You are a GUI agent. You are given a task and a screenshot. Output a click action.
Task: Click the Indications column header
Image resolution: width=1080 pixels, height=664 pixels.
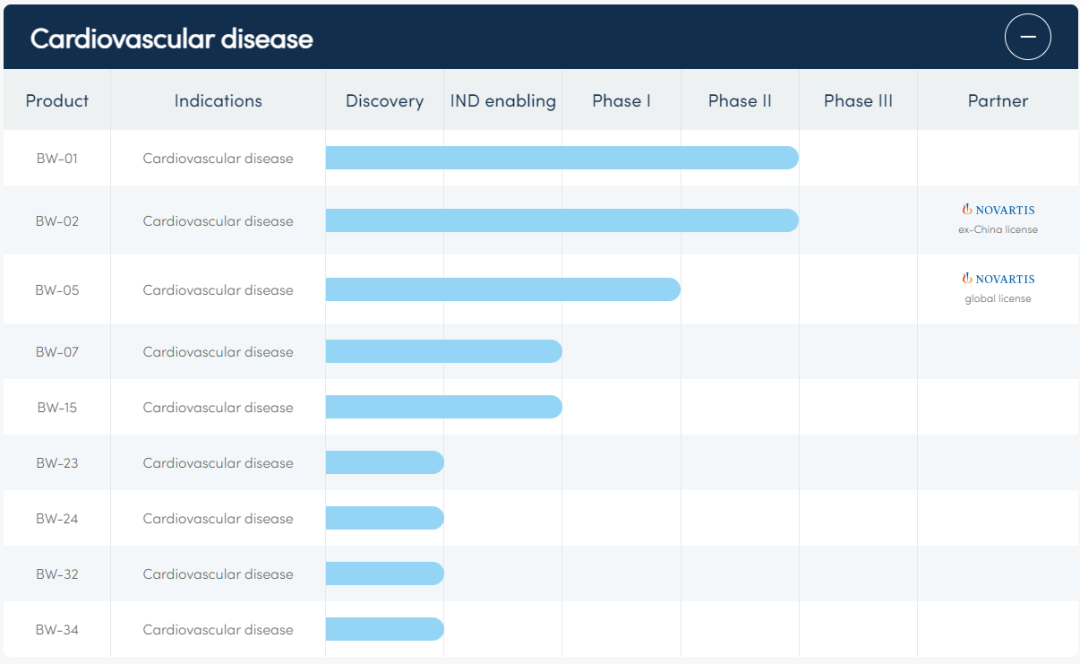[x=218, y=101]
